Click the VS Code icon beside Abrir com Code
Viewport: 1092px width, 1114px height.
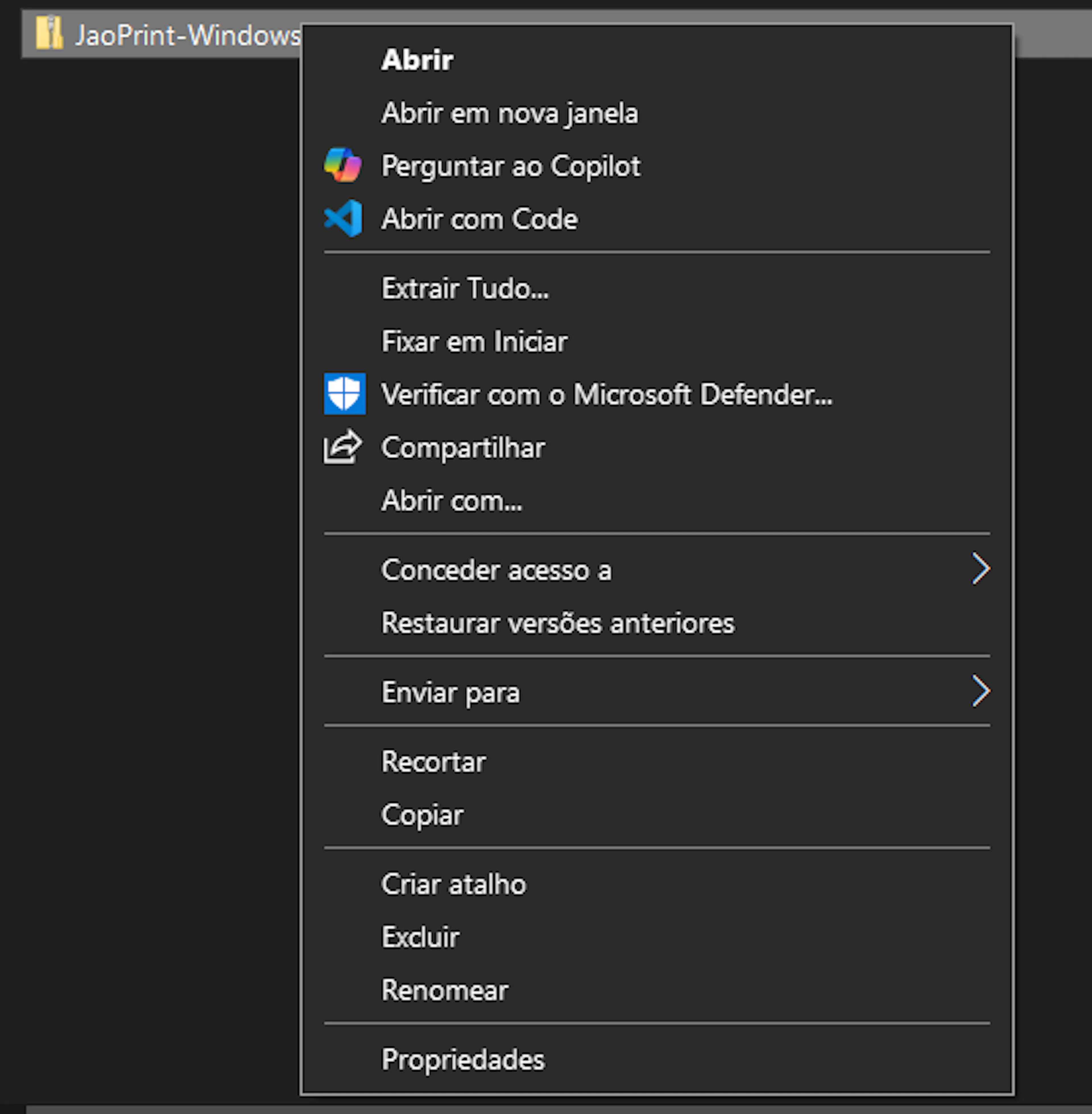pyautogui.click(x=343, y=218)
